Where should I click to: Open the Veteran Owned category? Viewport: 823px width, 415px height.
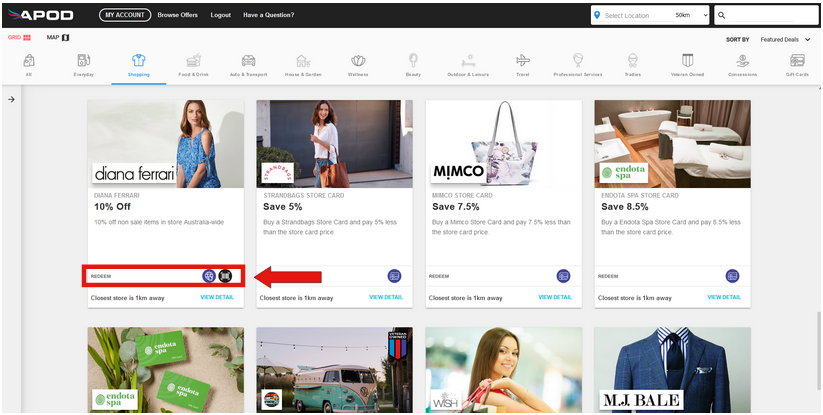(688, 66)
